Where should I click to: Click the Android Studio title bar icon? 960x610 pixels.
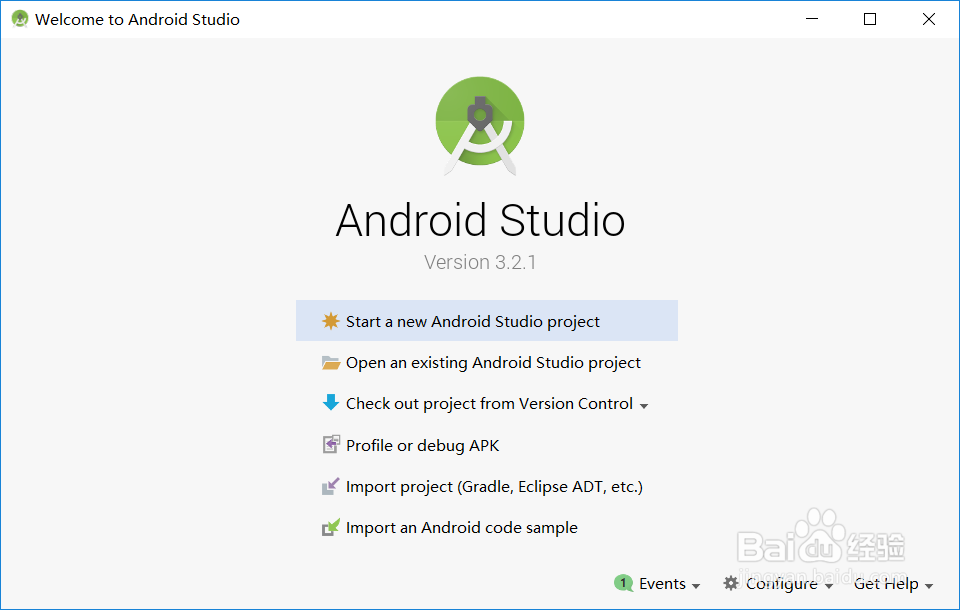(x=20, y=19)
